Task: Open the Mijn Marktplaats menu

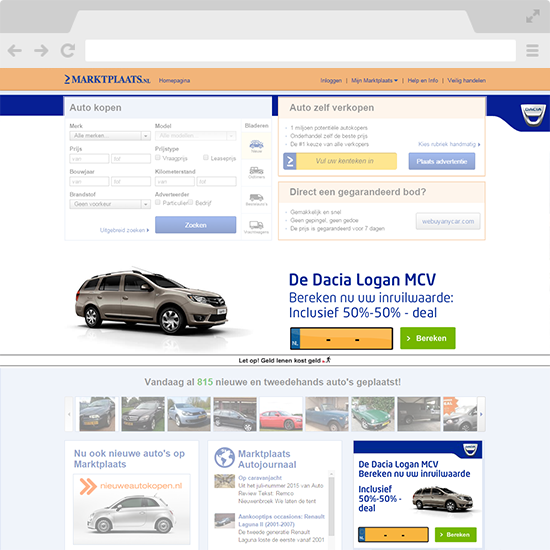Action: click(x=374, y=81)
